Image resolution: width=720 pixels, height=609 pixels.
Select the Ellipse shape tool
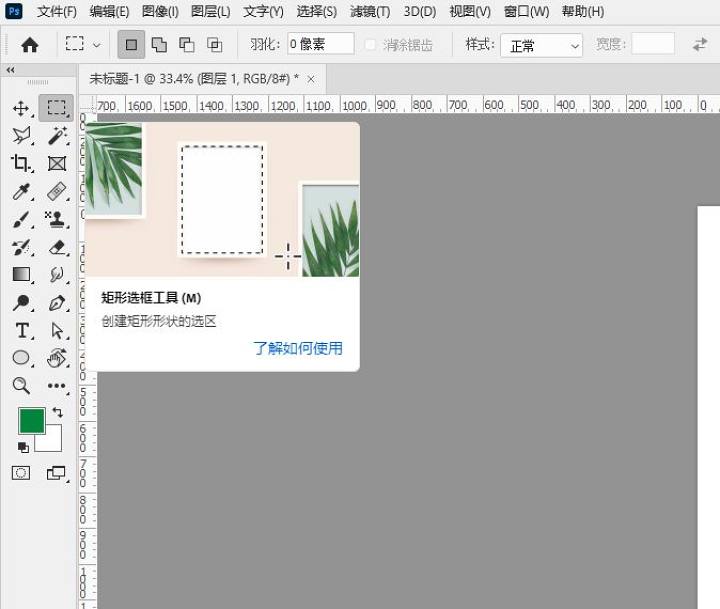pyautogui.click(x=21, y=357)
